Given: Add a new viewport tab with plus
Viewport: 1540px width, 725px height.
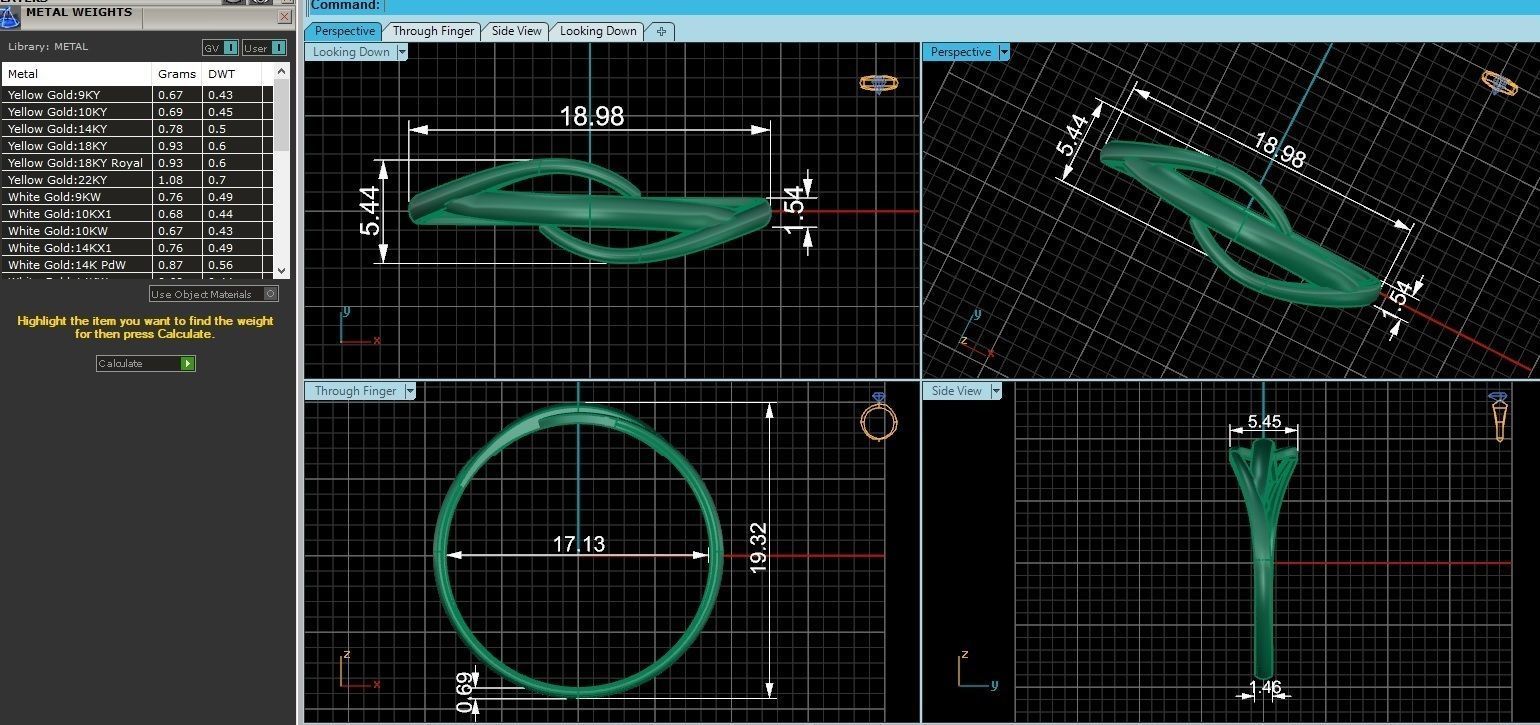Looking at the screenshot, I should pyautogui.click(x=661, y=31).
